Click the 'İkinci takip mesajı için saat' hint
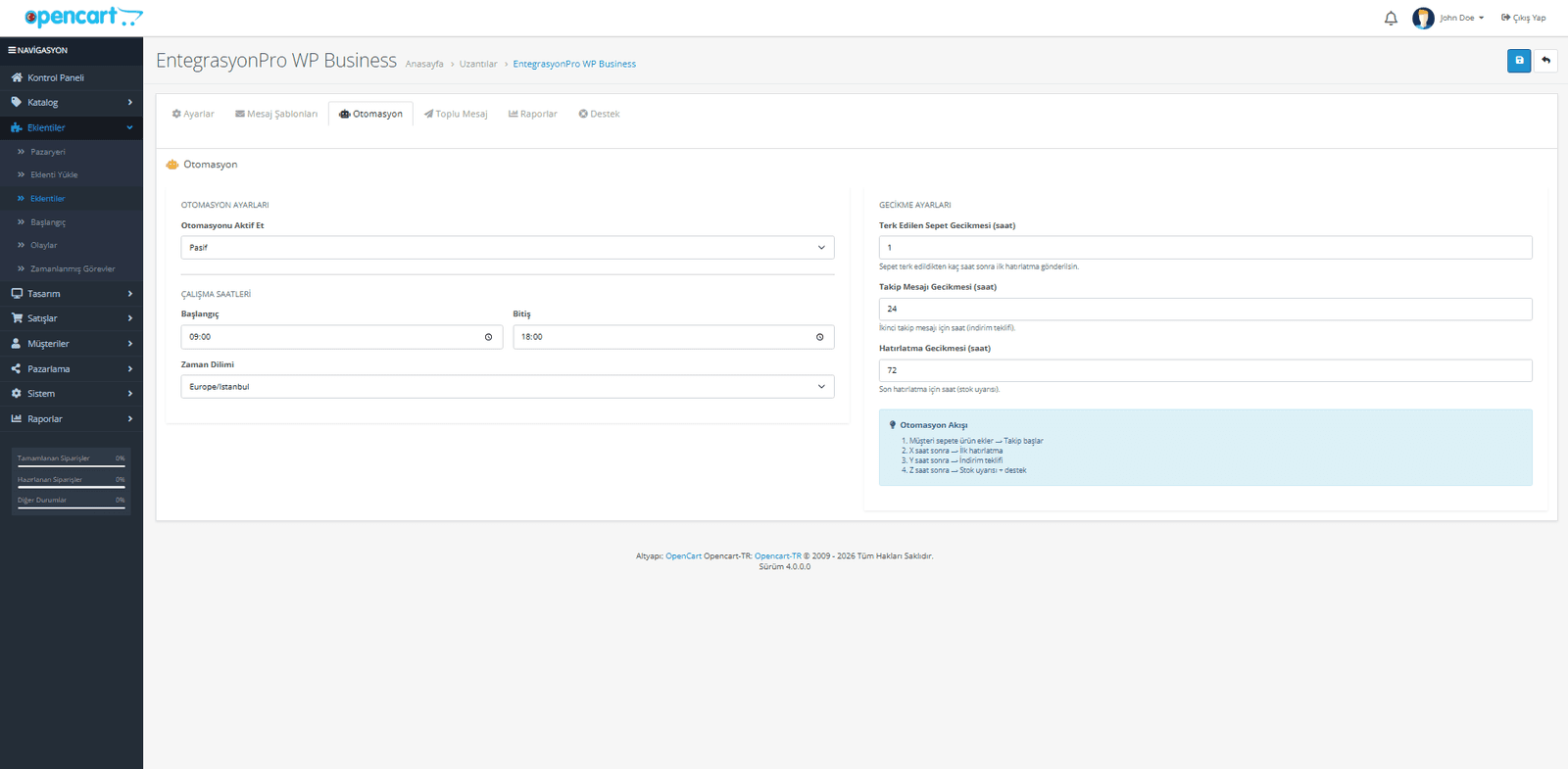The image size is (1568, 769). point(947,328)
